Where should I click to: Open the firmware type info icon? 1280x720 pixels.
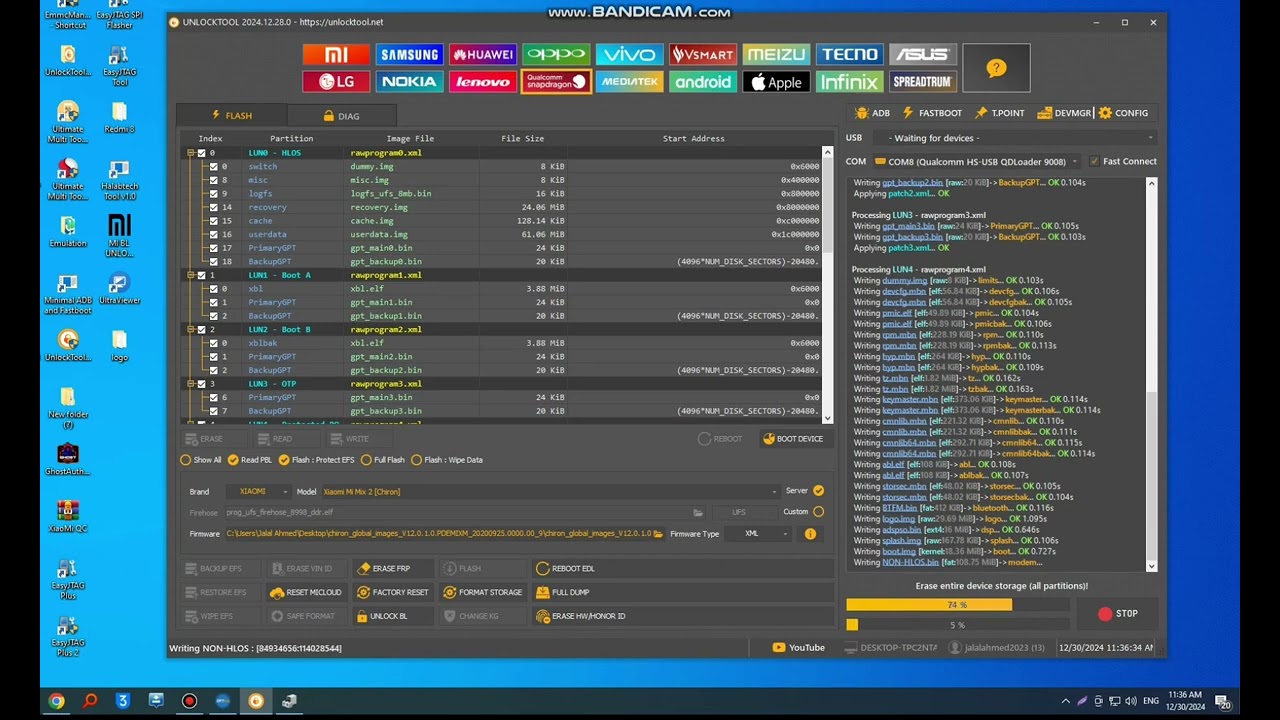[810, 534]
